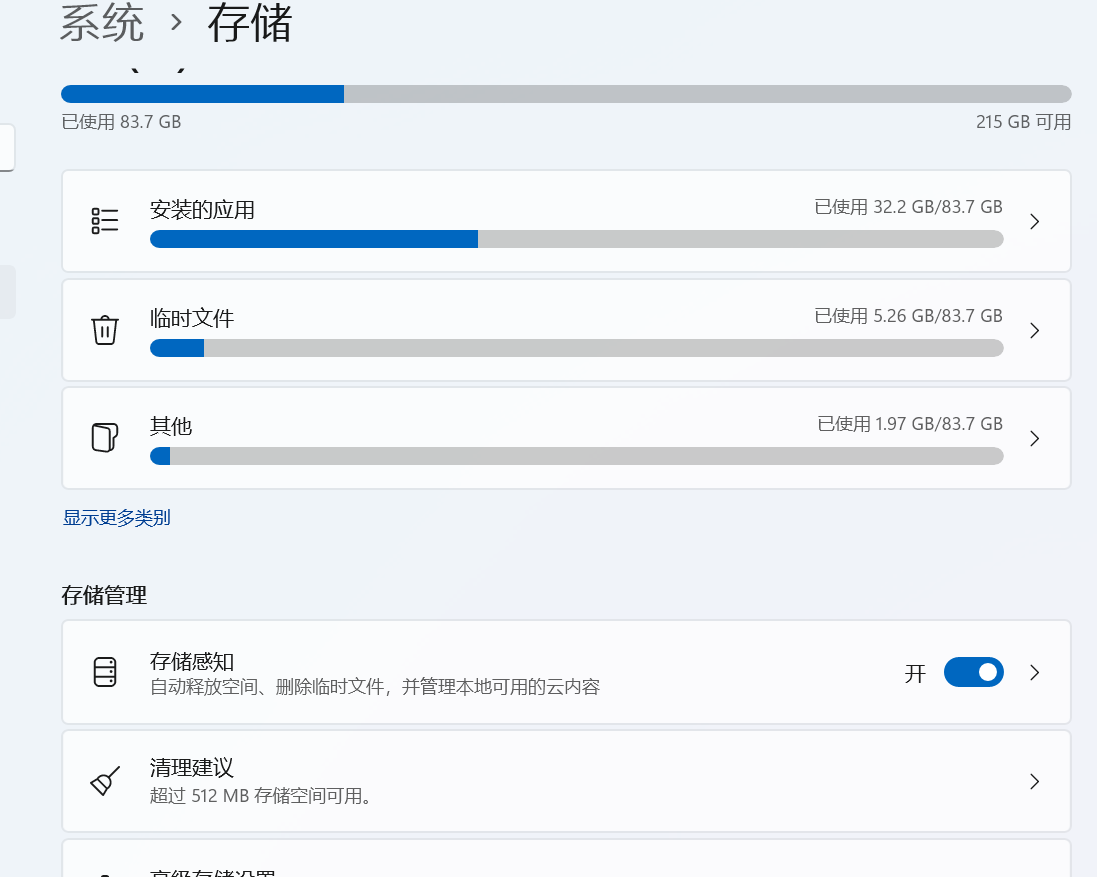Click the cleanup recommendations broom icon

coord(105,781)
